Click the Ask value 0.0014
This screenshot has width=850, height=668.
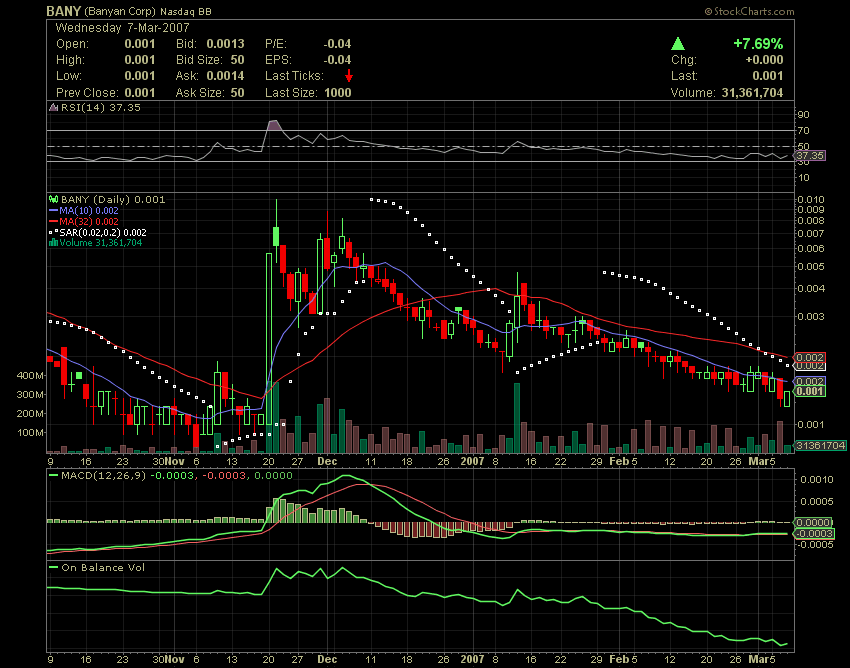[x=226, y=76]
